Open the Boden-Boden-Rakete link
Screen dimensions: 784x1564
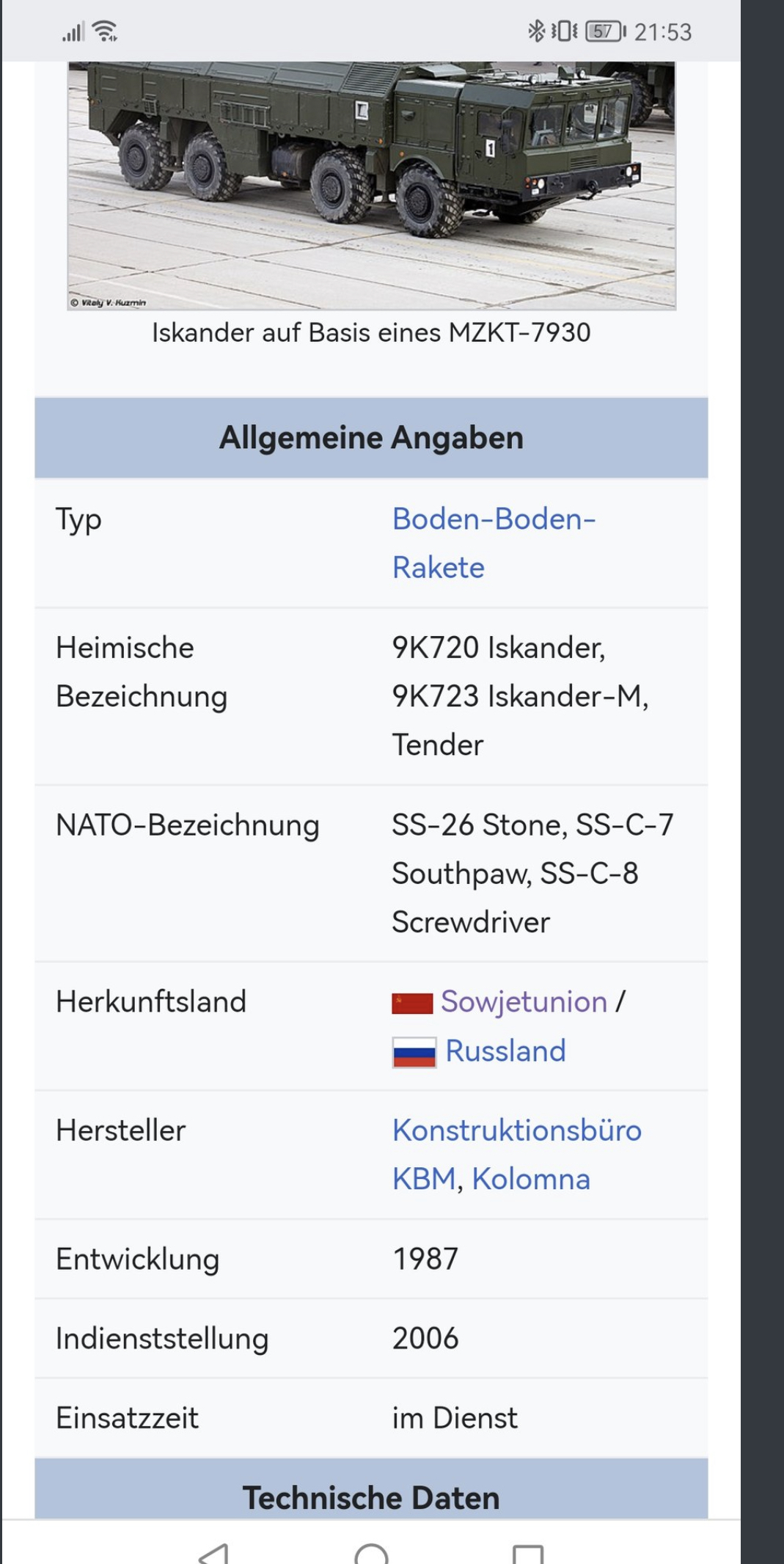click(494, 543)
